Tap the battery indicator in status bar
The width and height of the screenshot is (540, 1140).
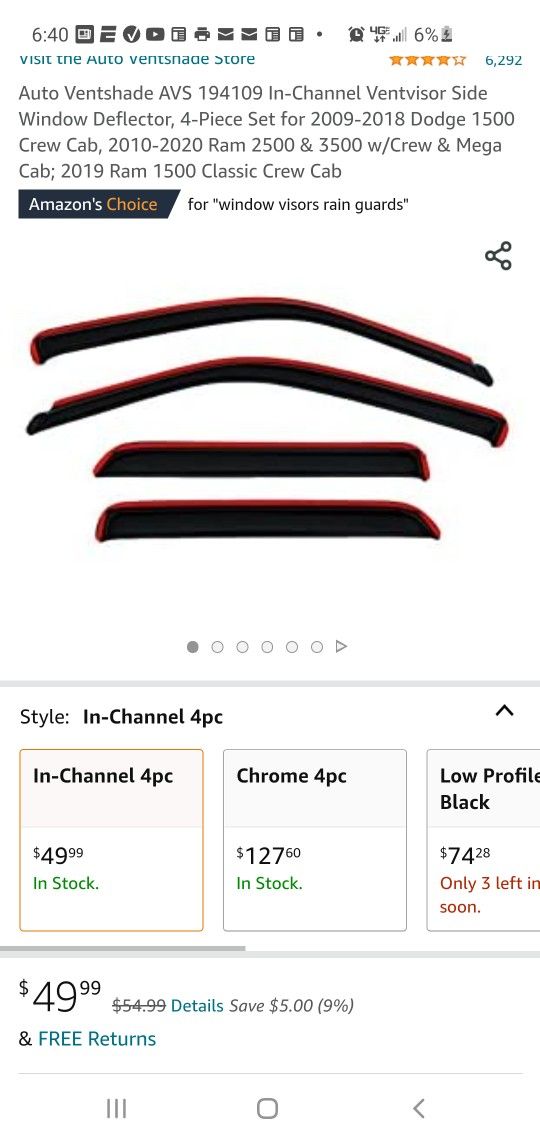[447, 34]
